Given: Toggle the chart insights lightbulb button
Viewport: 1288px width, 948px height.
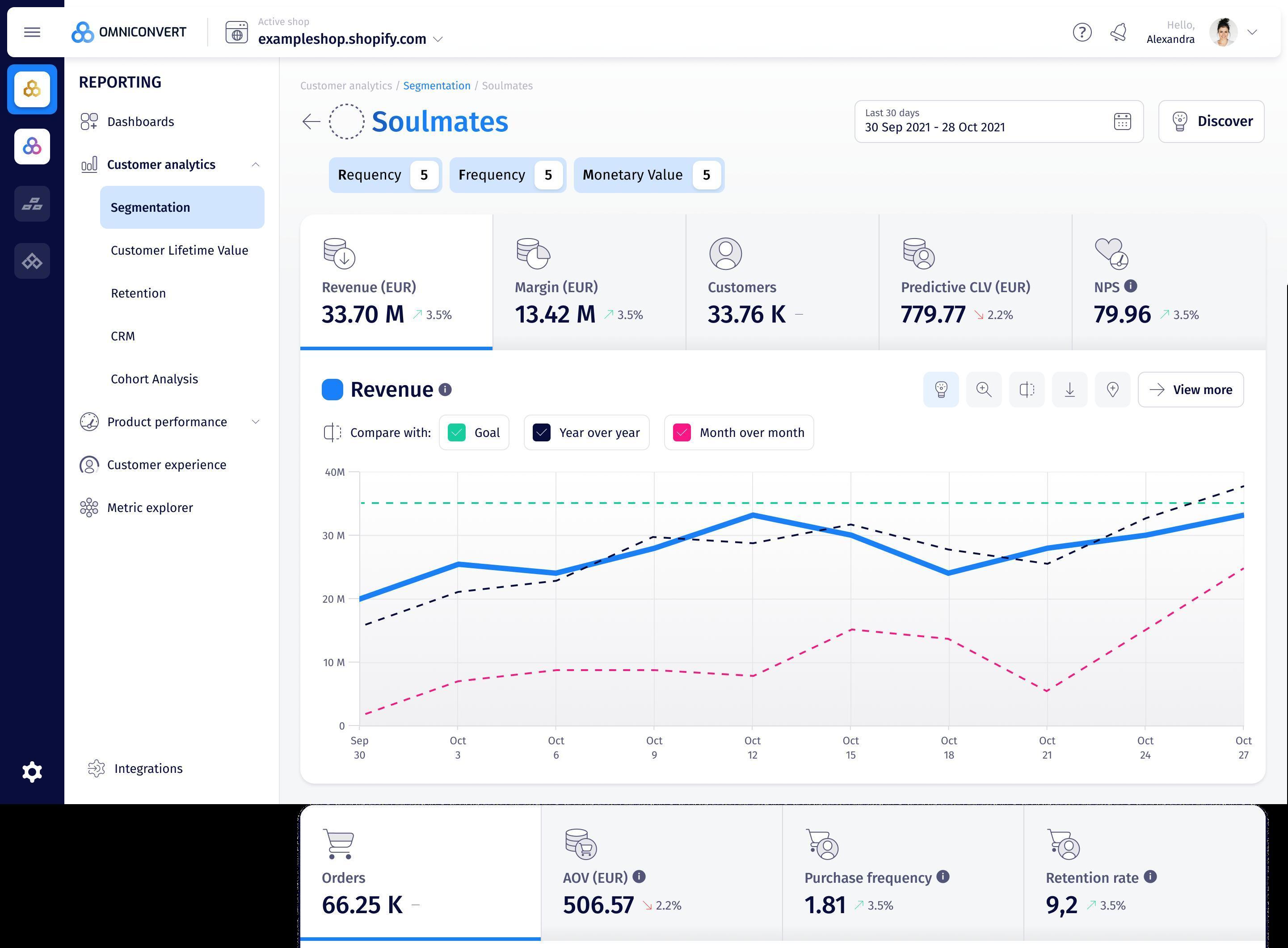Looking at the screenshot, I should [x=941, y=390].
